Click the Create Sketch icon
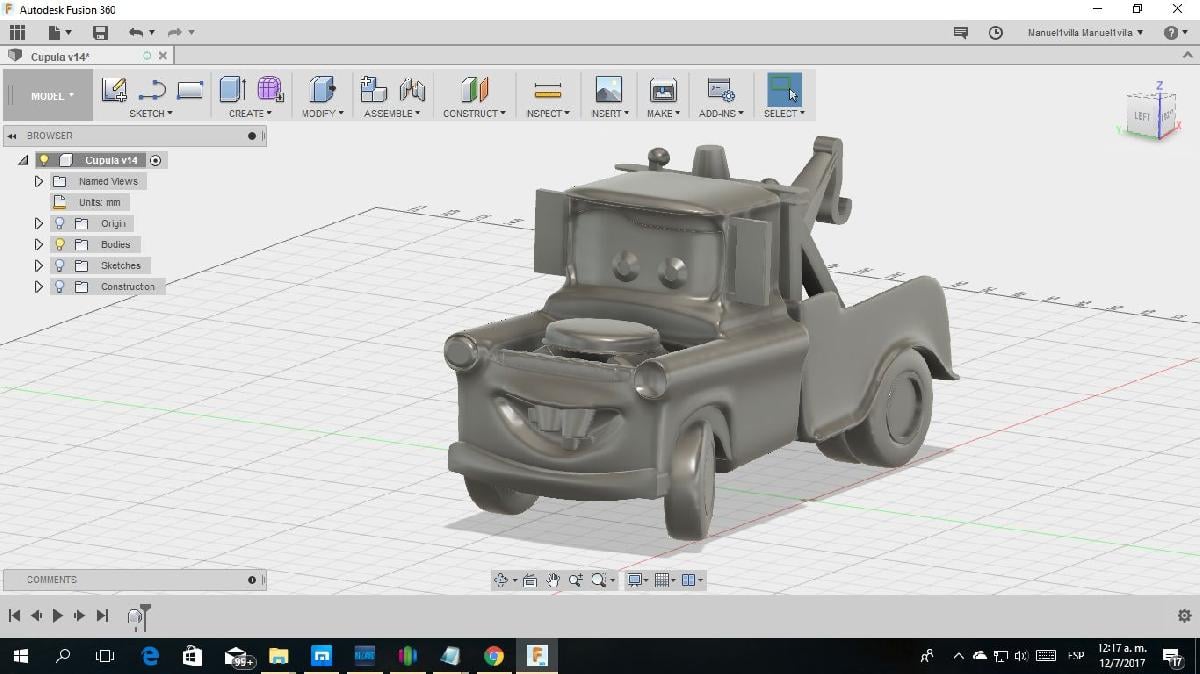The image size is (1200, 674). click(x=114, y=90)
